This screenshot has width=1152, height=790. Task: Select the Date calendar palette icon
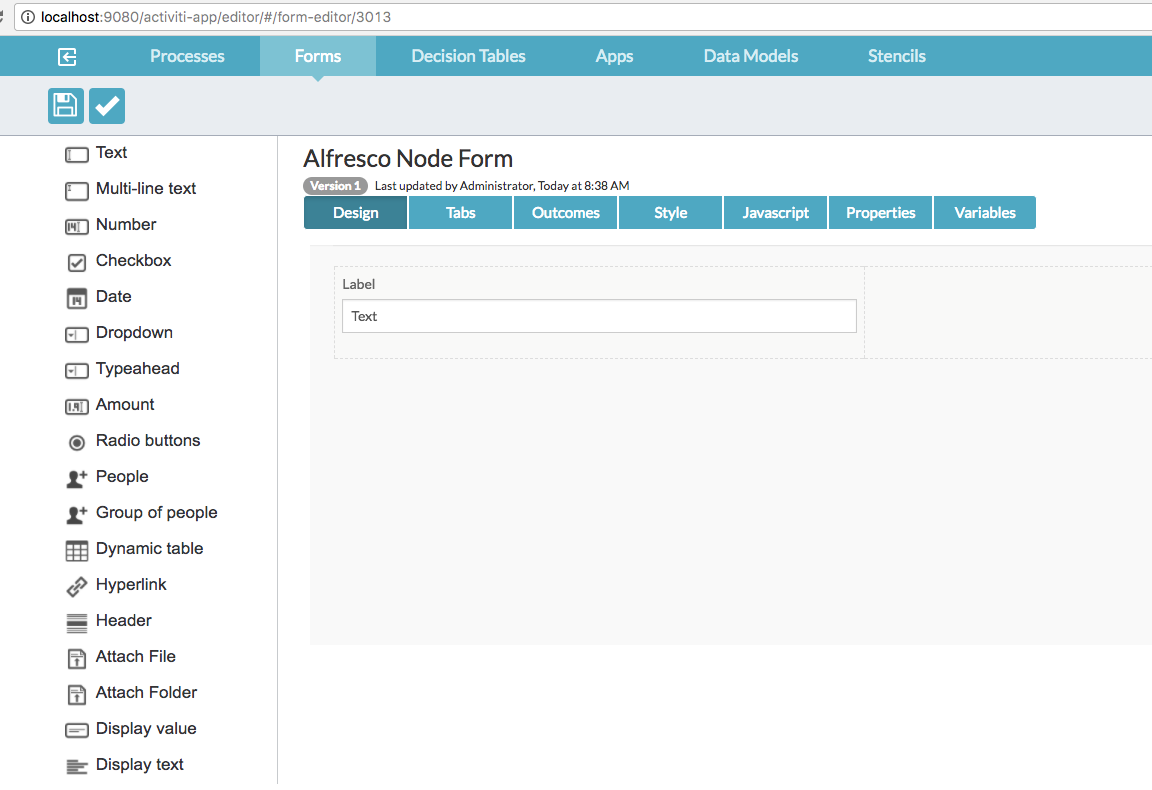pos(77,298)
